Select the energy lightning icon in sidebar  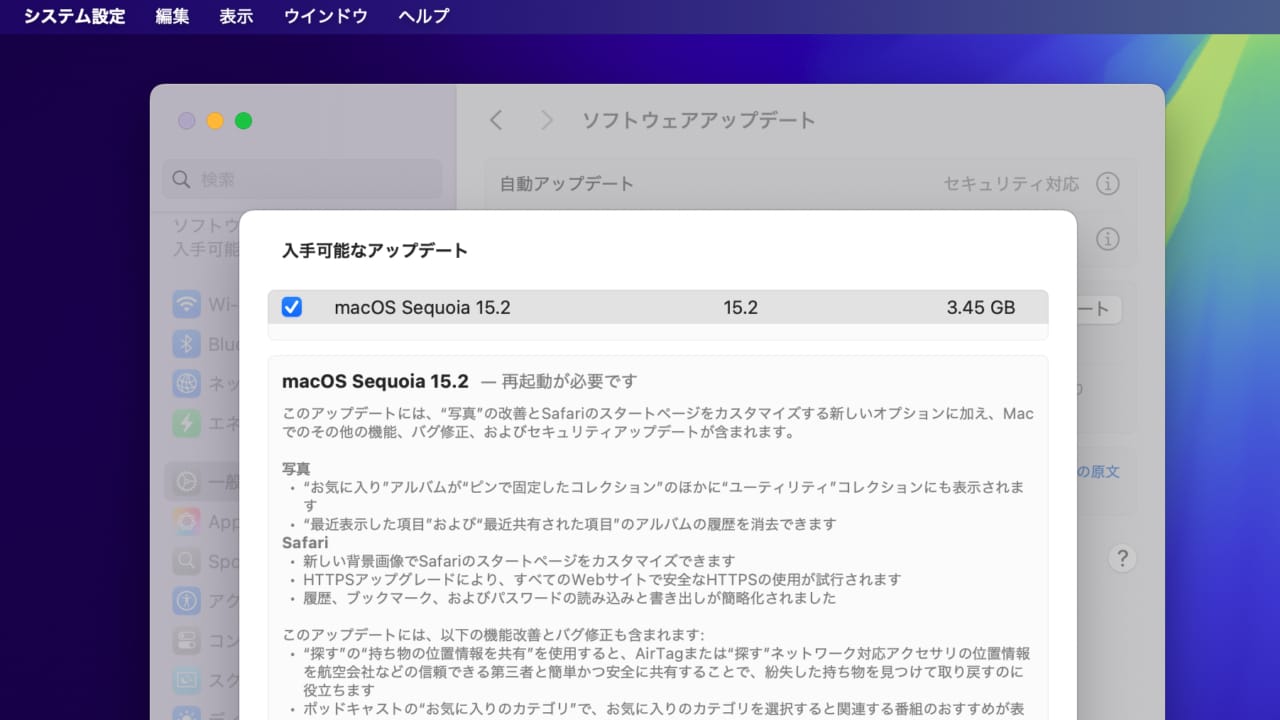186,423
